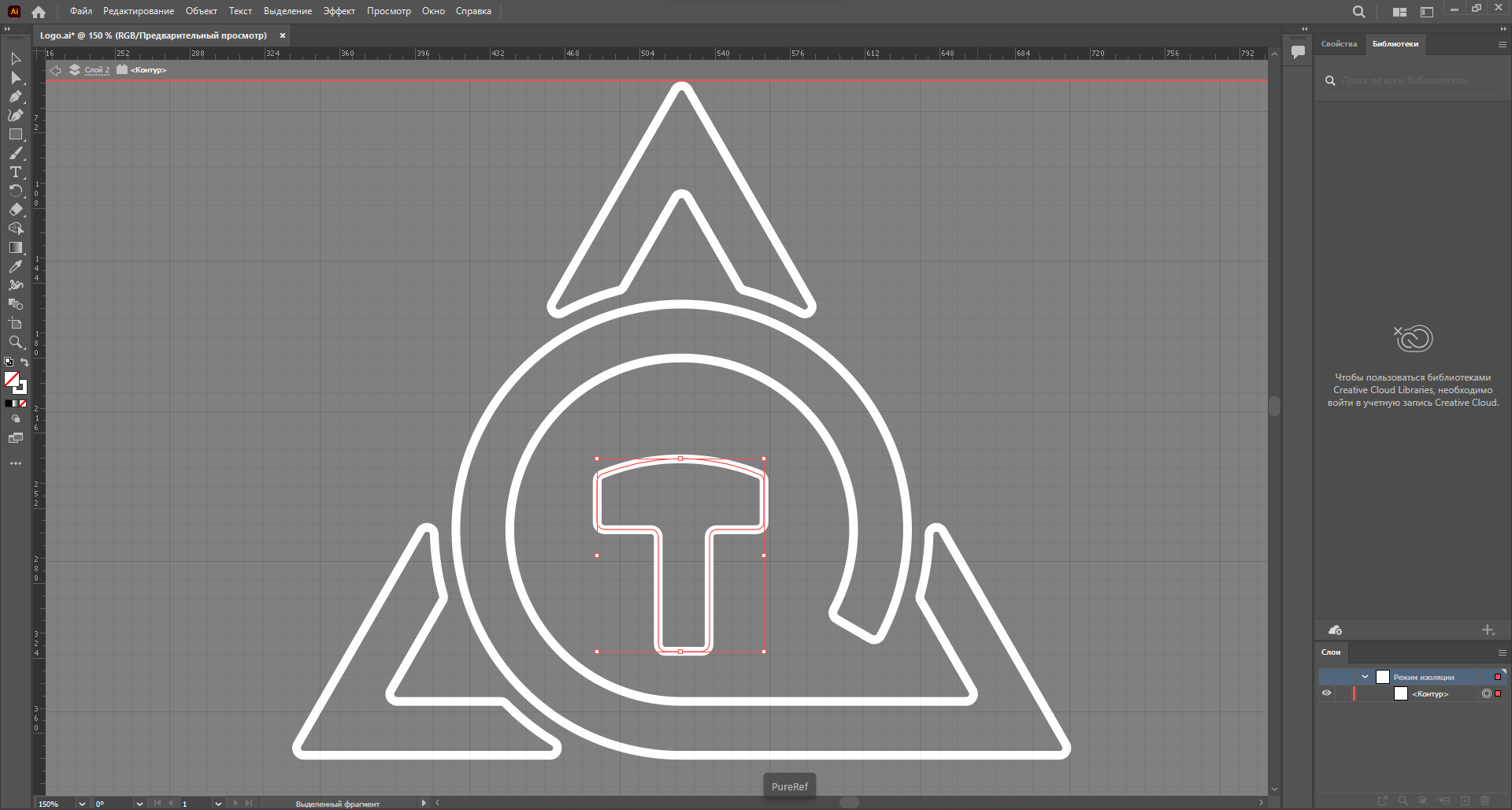This screenshot has height=810, width=1512.
Task: Open the rotation angle dropdown
Action: click(x=139, y=804)
